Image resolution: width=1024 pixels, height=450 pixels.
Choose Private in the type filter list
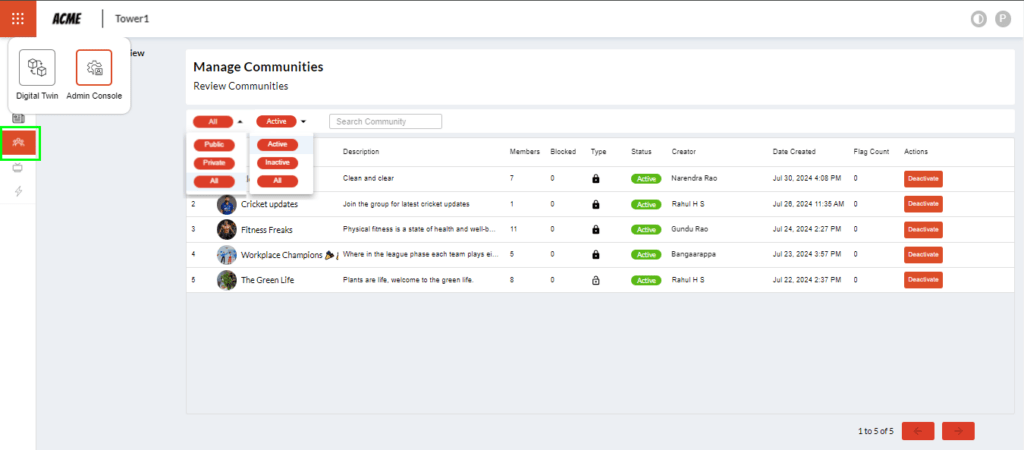click(x=213, y=162)
